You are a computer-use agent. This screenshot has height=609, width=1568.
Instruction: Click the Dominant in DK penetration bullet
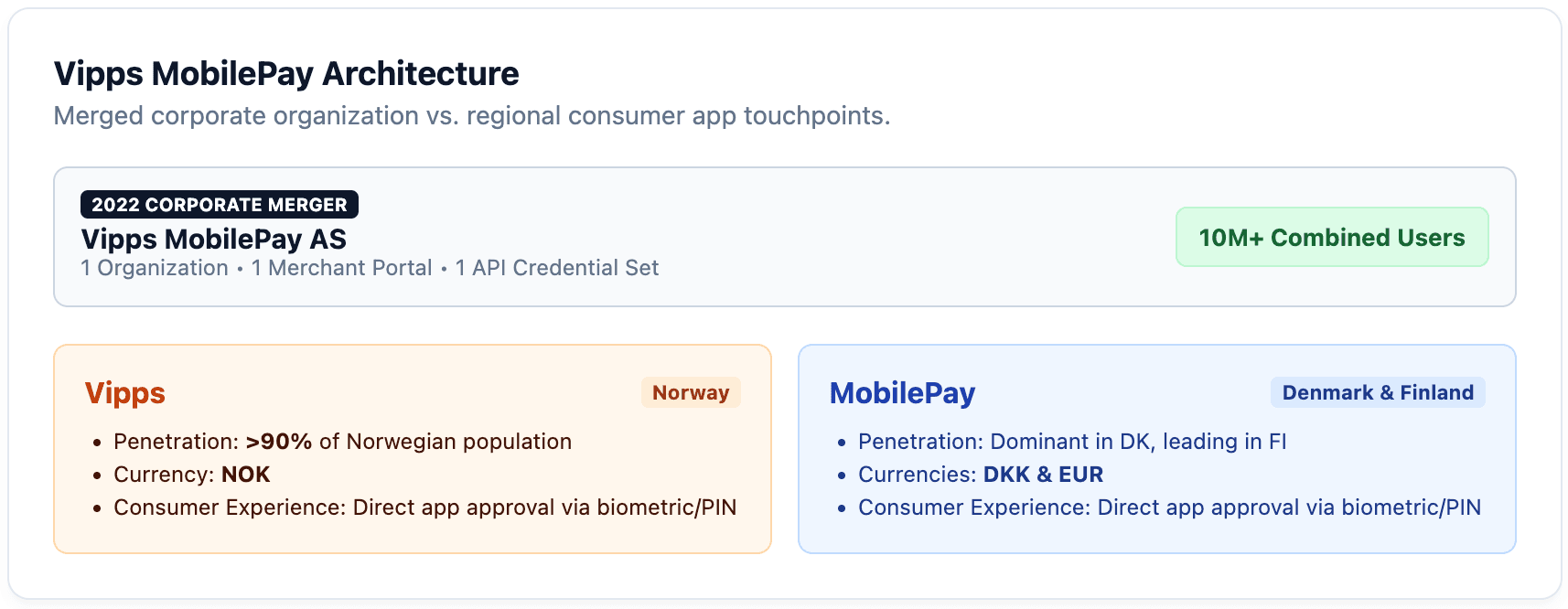tap(1072, 442)
